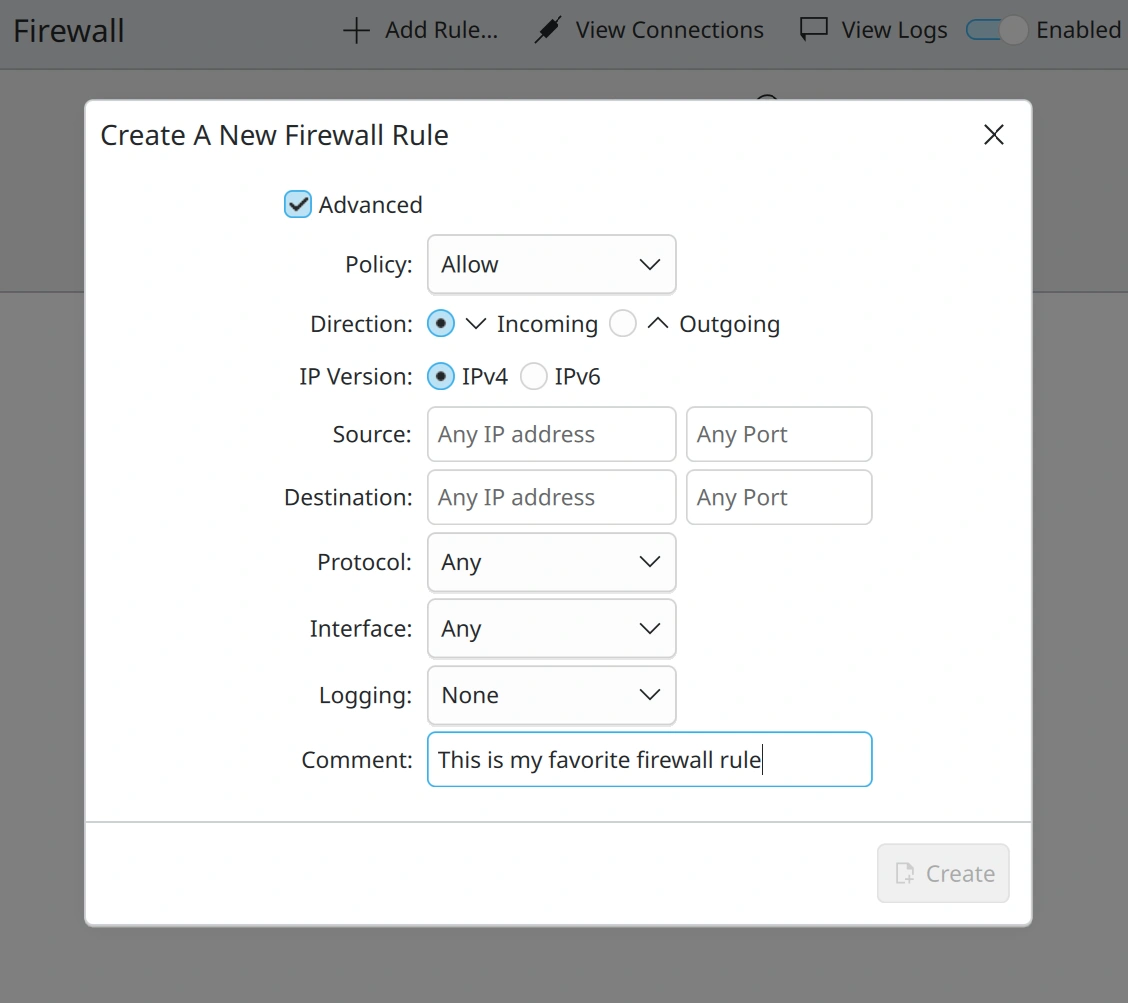Click the Enabled label text

point(1078,30)
